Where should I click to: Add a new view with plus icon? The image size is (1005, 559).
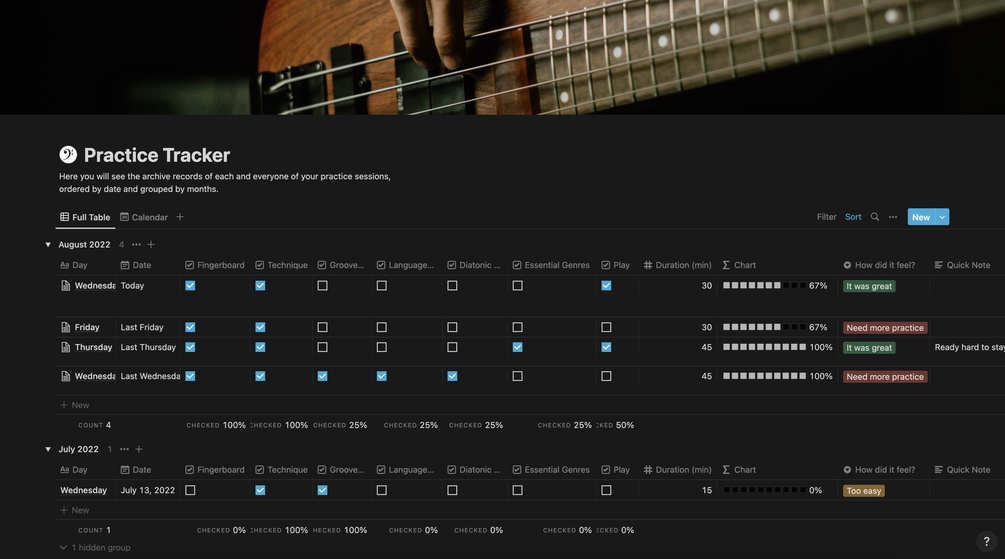180,217
